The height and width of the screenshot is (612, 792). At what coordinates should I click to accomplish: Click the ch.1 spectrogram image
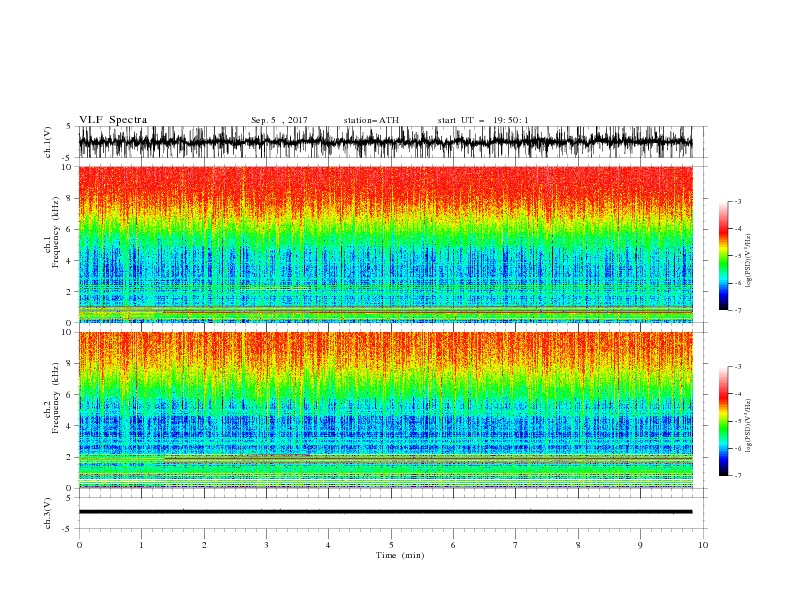385,244
